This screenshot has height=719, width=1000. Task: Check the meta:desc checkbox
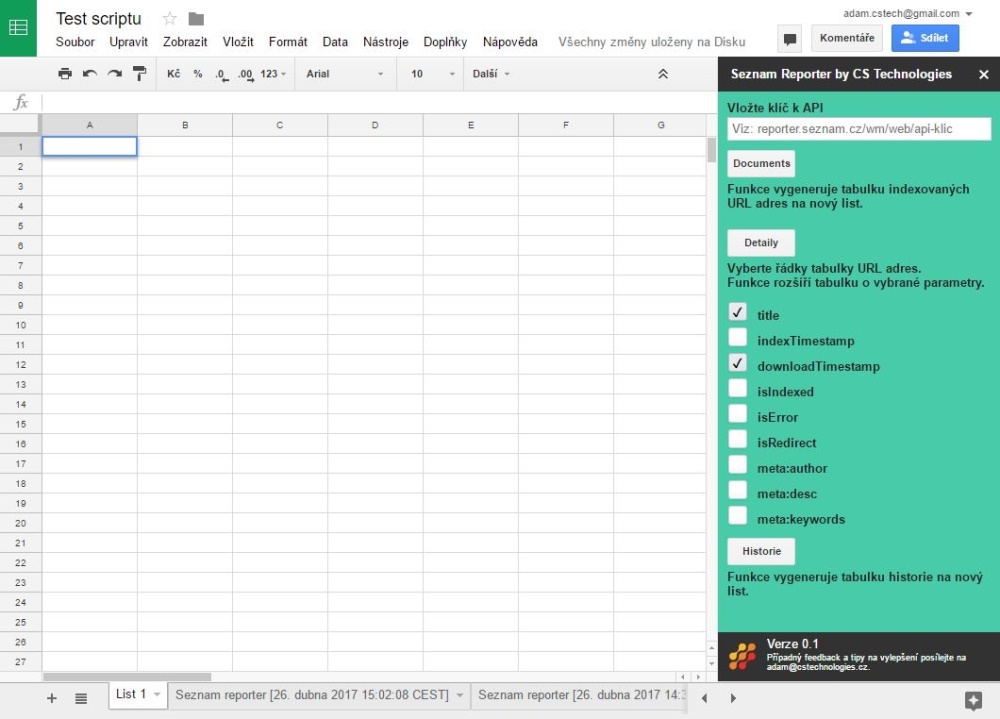737,490
